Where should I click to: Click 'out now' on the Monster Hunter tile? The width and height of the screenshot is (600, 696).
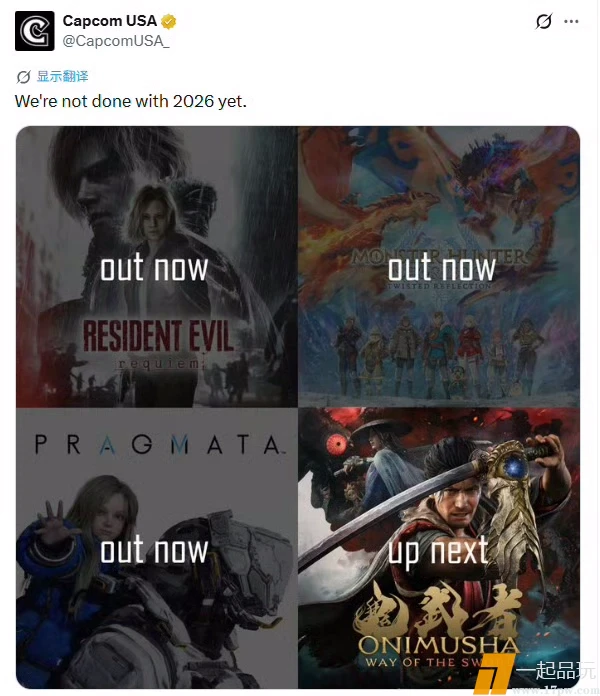point(442,268)
